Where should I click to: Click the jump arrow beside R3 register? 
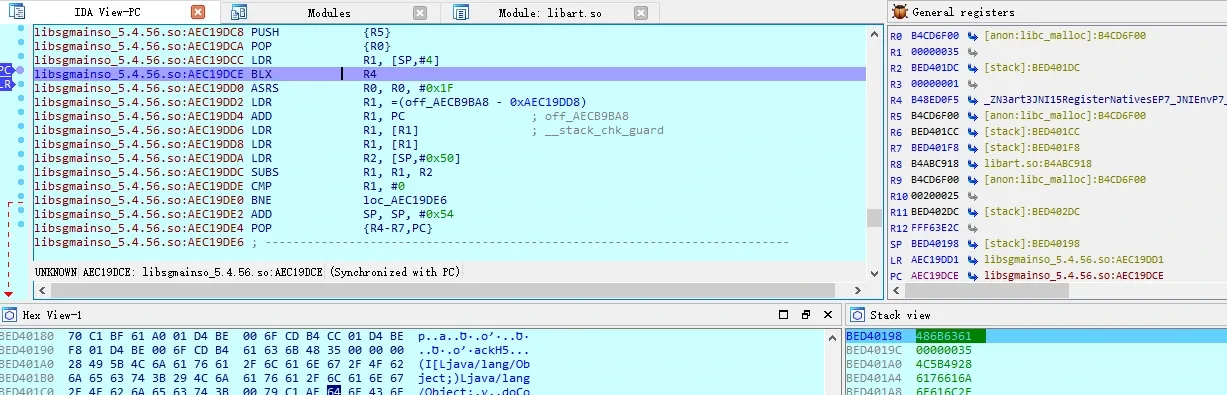tap(973, 84)
